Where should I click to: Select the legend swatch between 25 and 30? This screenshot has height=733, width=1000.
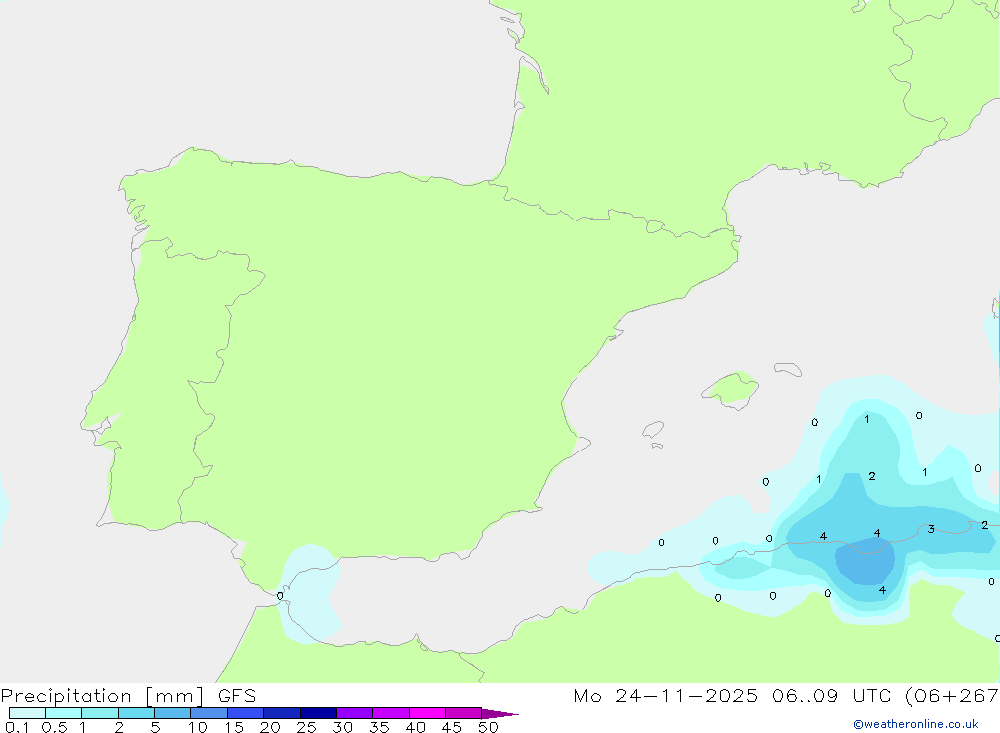[x=318, y=713]
